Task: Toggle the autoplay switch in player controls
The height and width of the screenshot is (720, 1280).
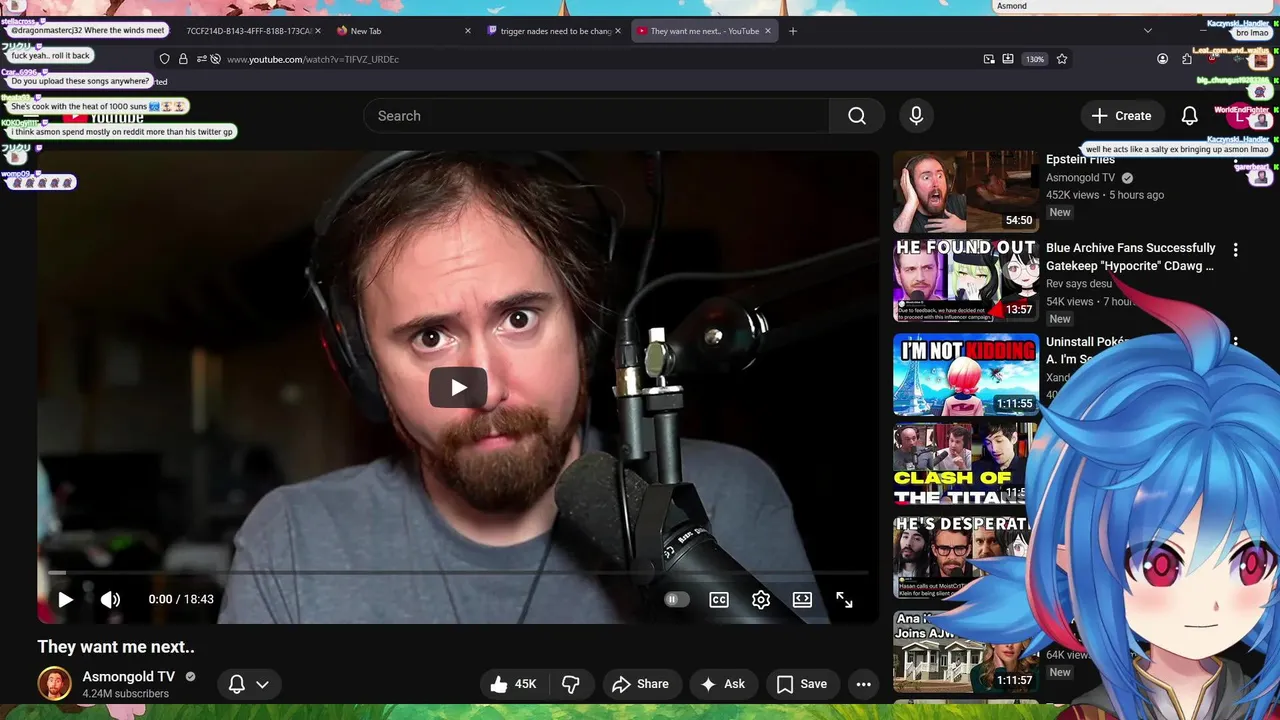Action: (677, 599)
